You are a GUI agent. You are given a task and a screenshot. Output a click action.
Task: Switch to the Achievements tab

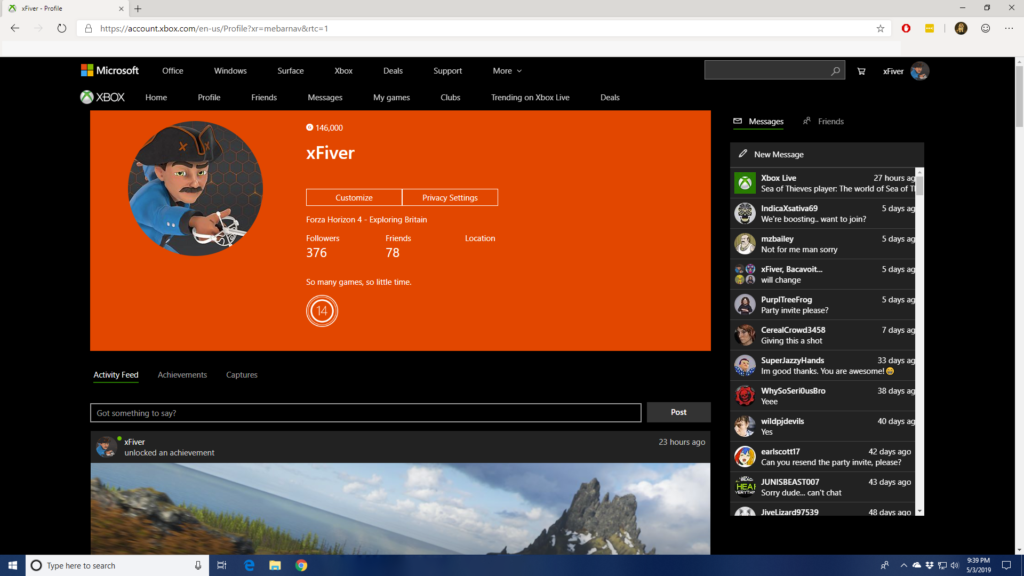182,375
